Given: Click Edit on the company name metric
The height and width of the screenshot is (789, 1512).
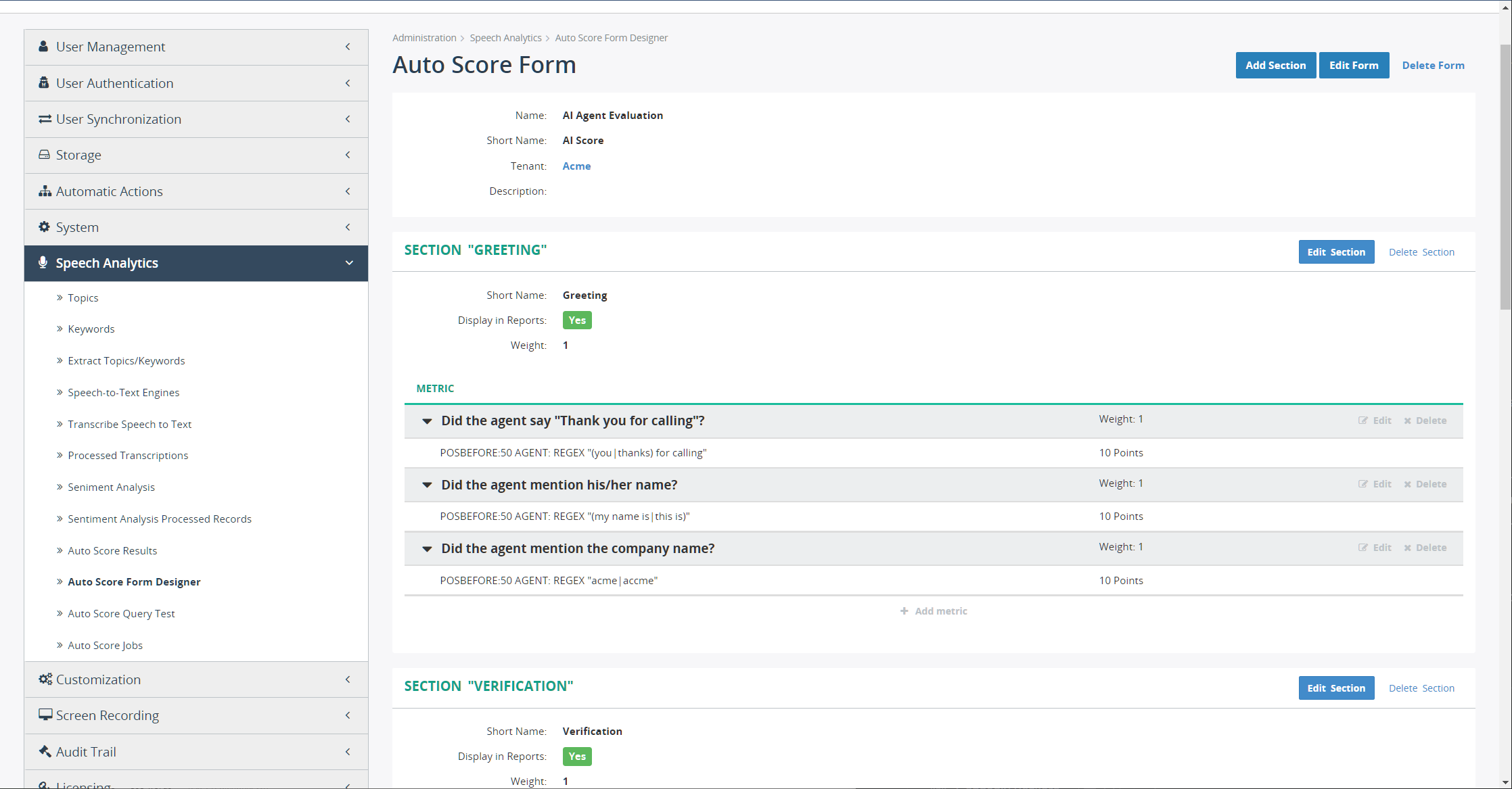Looking at the screenshot, I should click(1375, 548).
